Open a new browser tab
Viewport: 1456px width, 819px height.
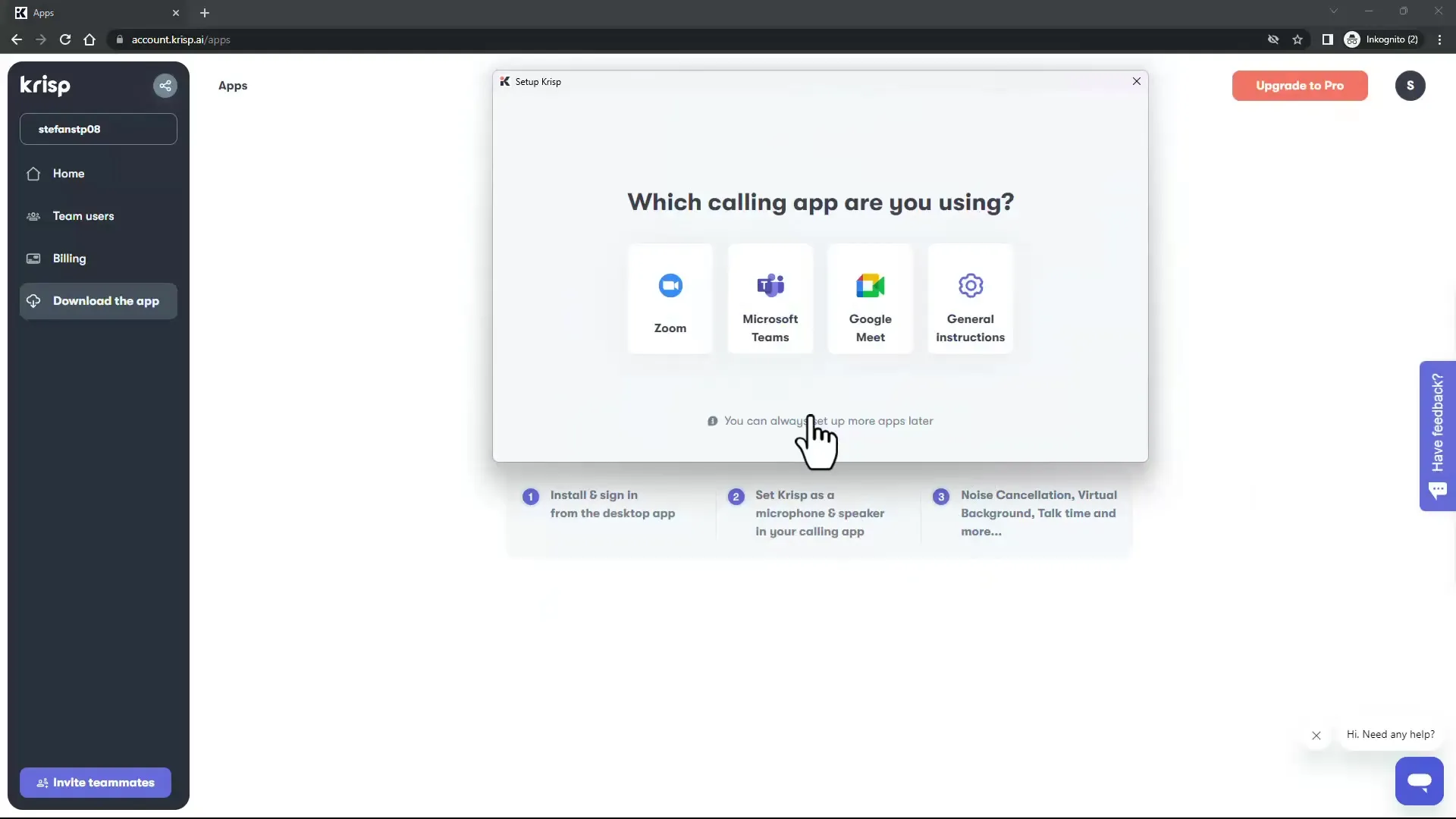pos(205,13)
